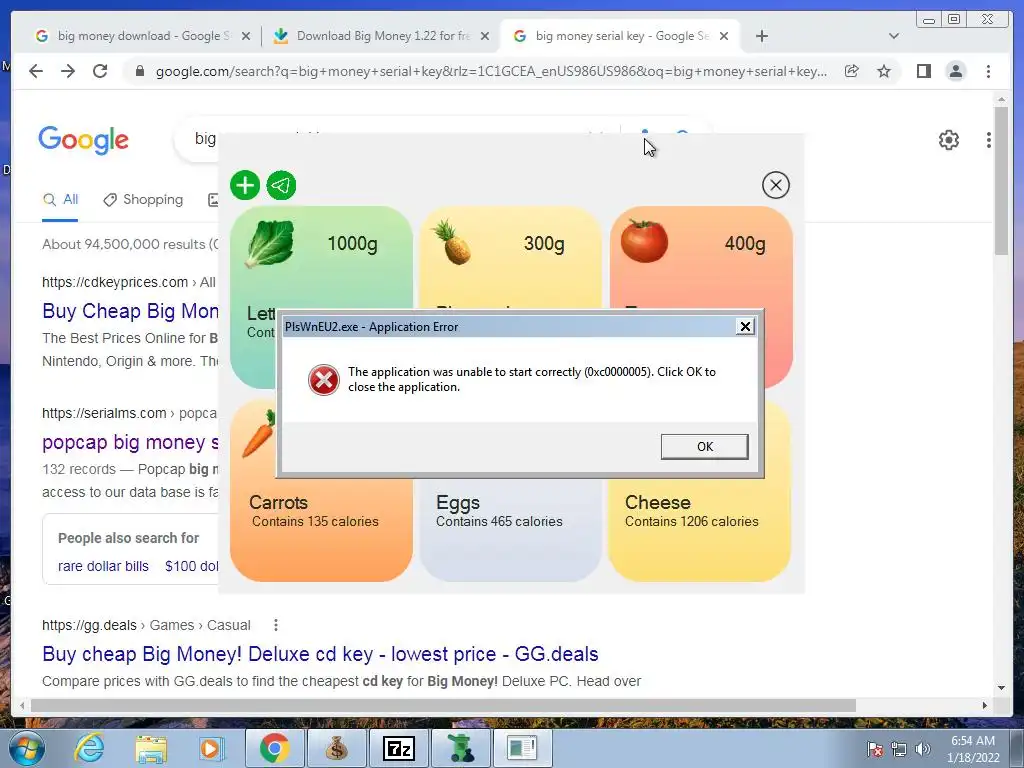Close the 'big money serial key' tab
This screenshot has width=1024, height=768.
point(724,36)
